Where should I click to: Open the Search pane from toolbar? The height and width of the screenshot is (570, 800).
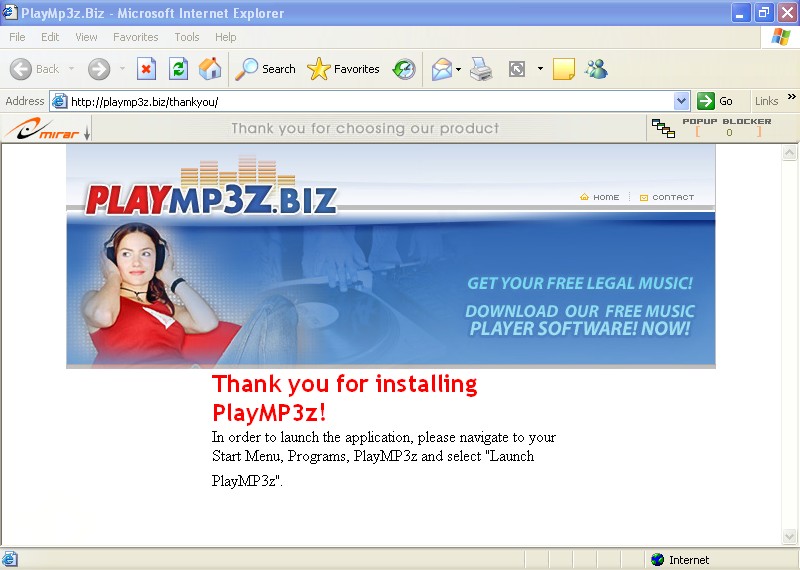[x=265, y=69]
